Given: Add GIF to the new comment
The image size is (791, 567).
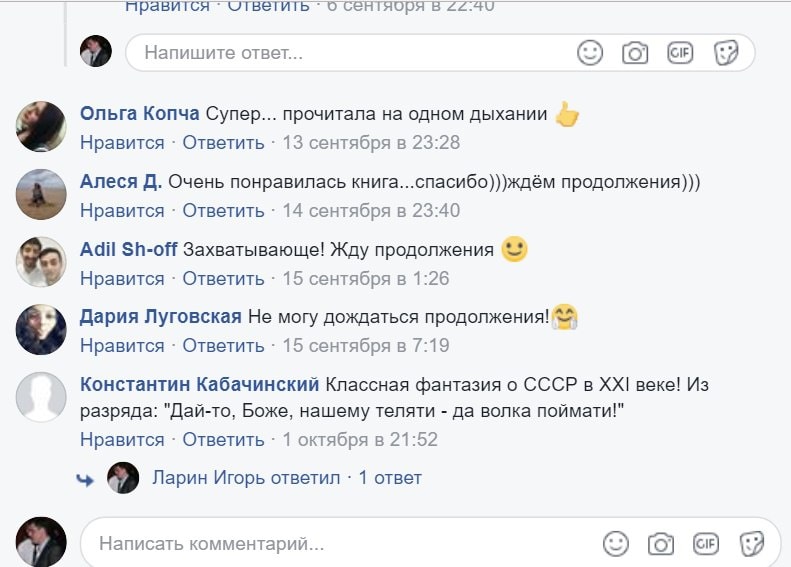Looking at the screenshot, I should 706,544.
